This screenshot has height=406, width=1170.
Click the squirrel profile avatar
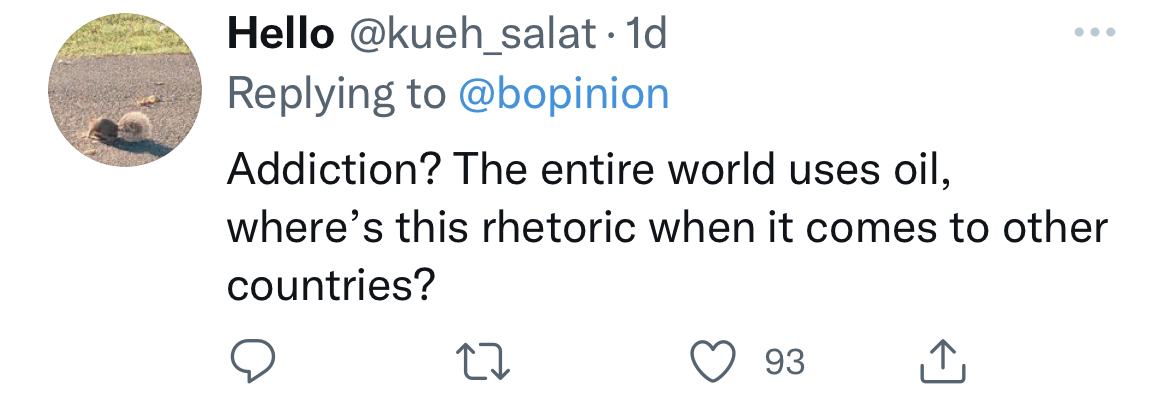[x=124, y=90]
